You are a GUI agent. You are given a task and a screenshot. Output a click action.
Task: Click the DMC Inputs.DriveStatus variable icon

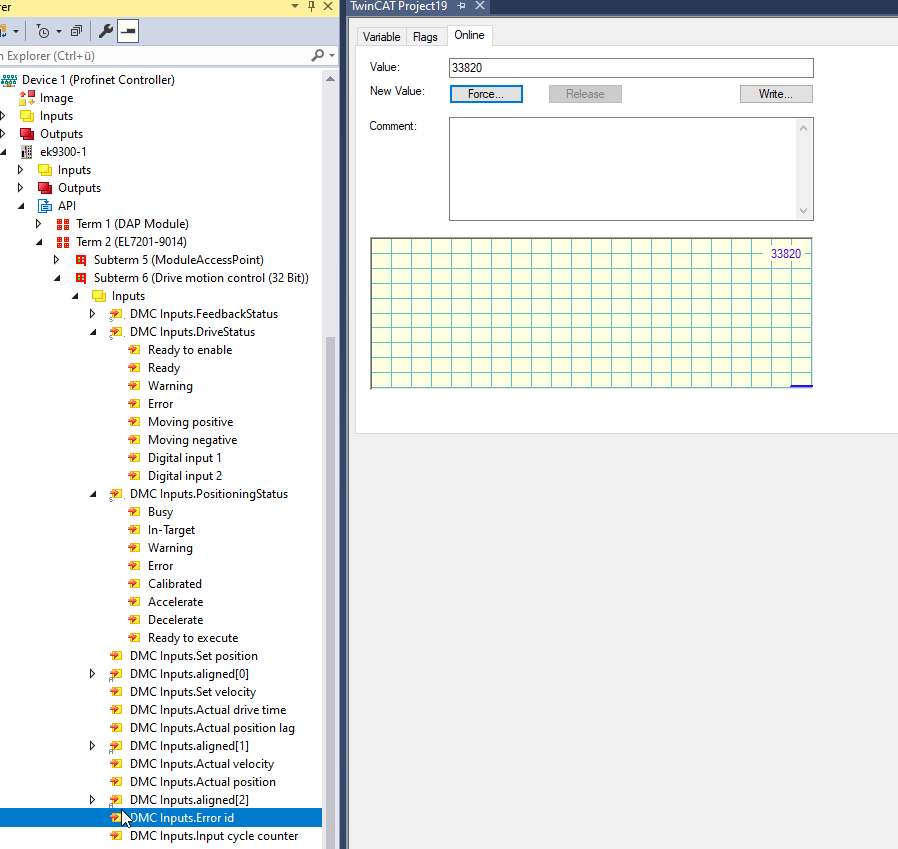116,332
